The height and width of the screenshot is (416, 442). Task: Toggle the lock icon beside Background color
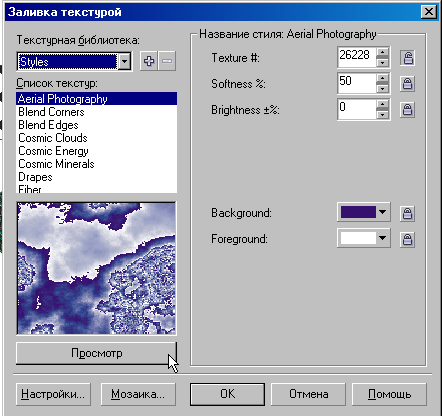[407, 213]
